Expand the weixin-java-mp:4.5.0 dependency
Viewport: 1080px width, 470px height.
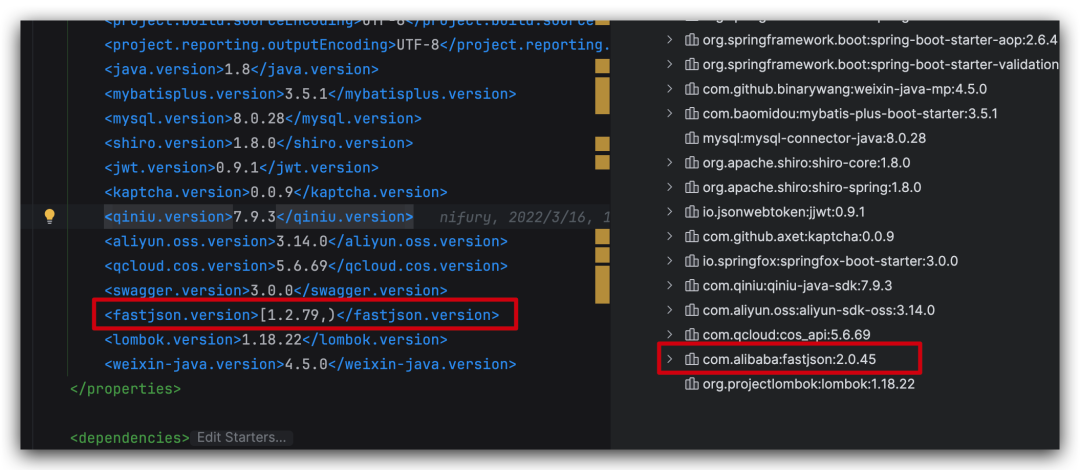point(669,89)
